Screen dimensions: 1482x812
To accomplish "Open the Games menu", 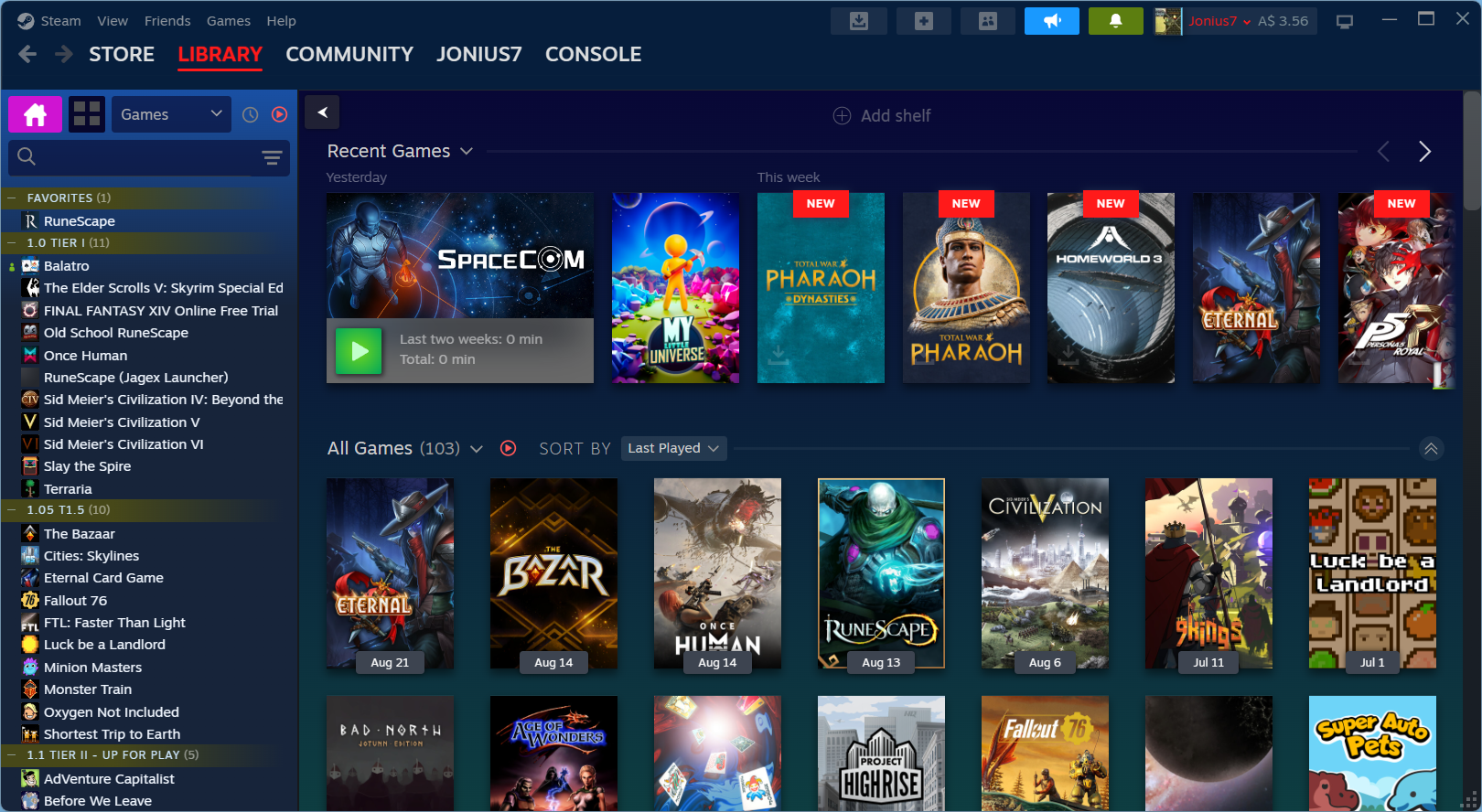I will tap(229, 21).
